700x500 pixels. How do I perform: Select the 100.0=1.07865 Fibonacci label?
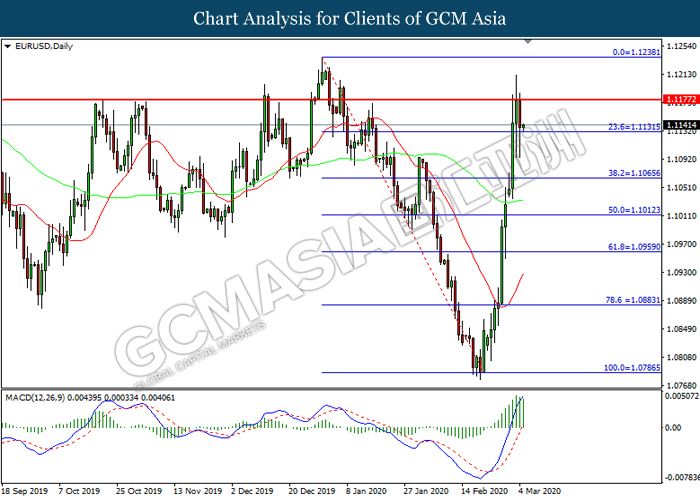point(632,368)
